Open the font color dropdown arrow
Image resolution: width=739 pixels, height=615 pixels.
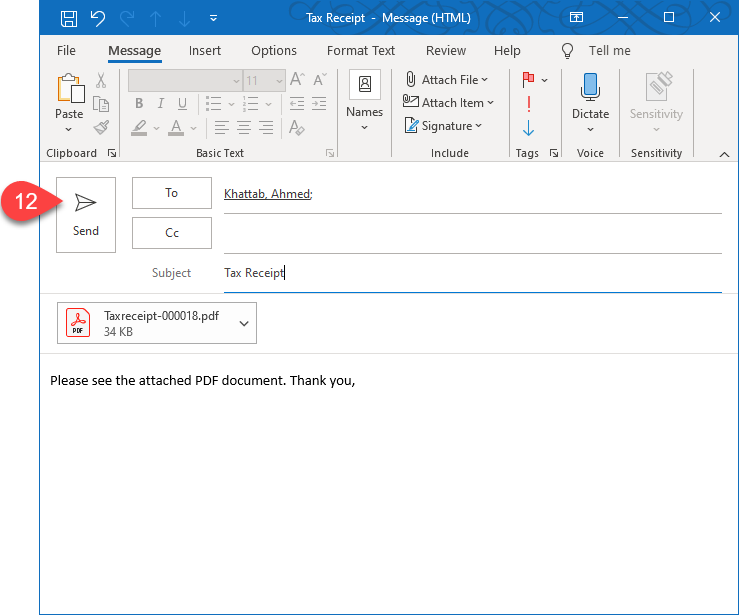[x=193, y=128]
